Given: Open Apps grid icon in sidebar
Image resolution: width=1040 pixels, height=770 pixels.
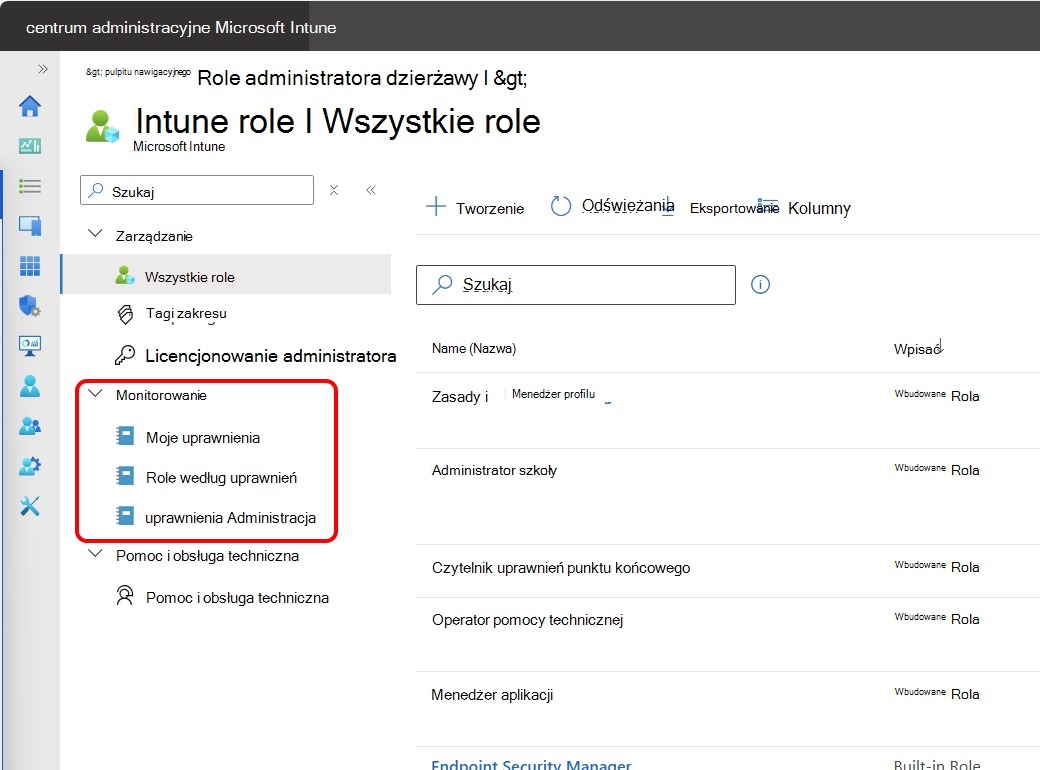Looking at the screenshot, I should [x=30, y=266].
